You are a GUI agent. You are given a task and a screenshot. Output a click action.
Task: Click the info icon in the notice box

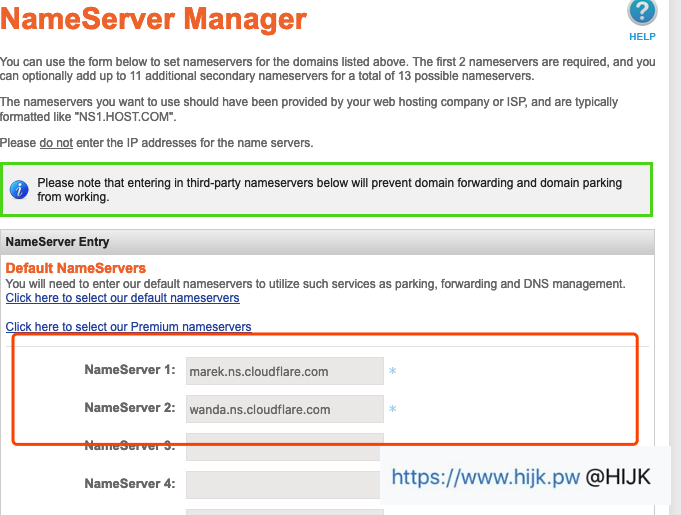click(18, 190)
